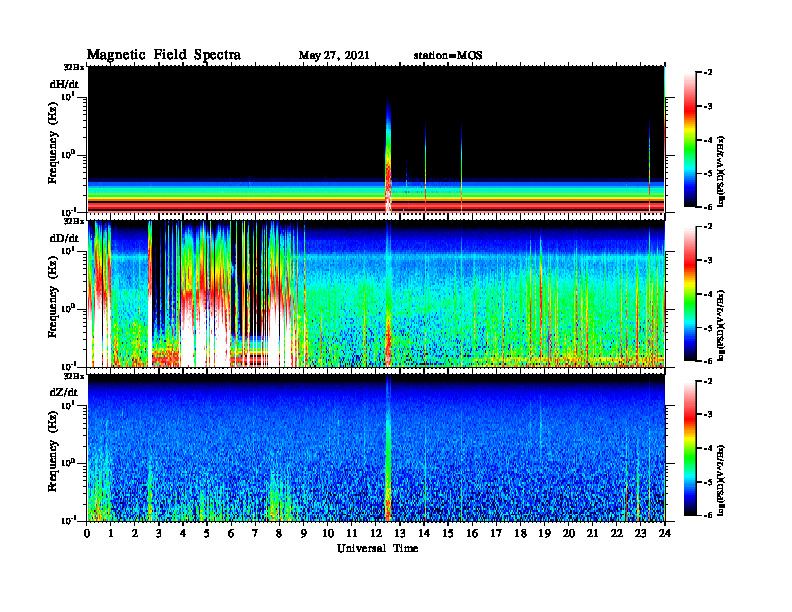Viewport: 792px width, 612px height.
Task: Click the hour "13" tick label on time axis
Action: (400, 534)
